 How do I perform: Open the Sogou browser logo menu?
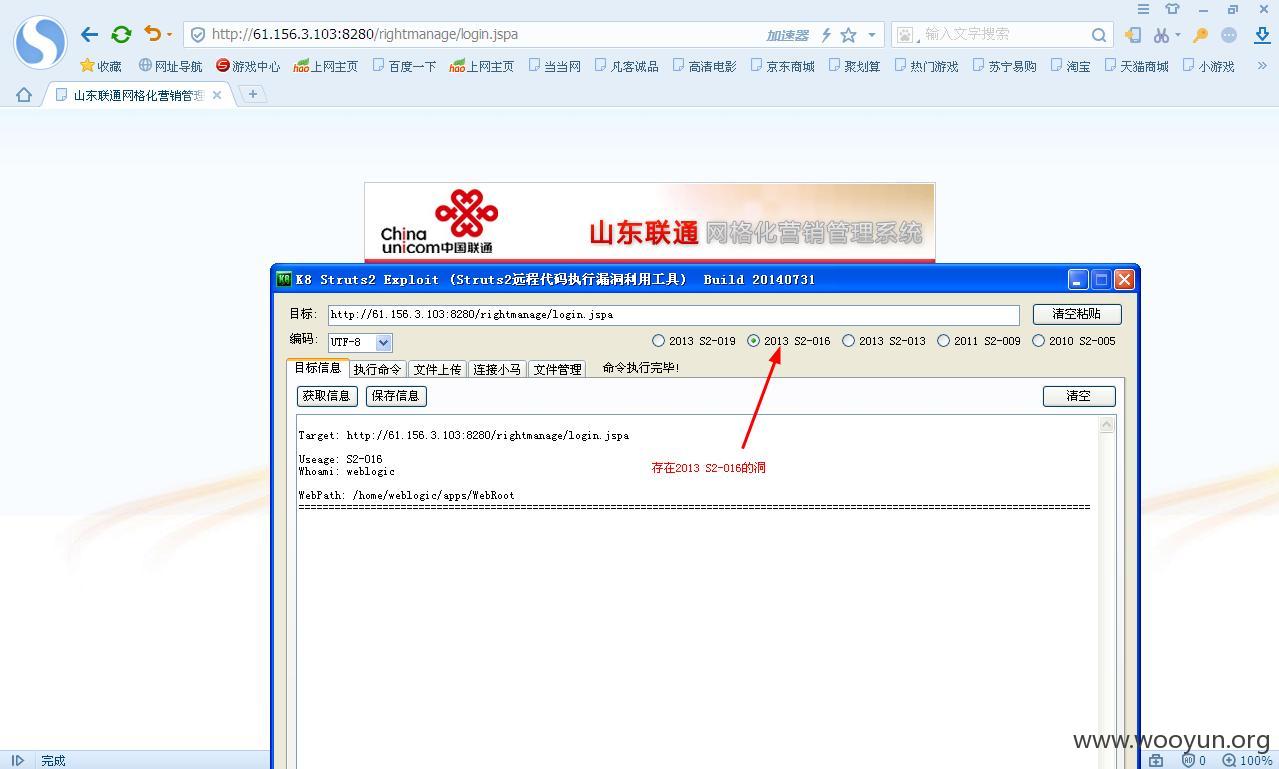coord(40,42)
